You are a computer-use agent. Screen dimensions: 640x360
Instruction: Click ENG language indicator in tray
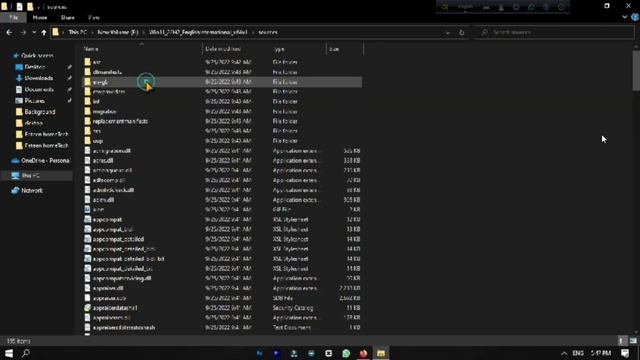point(578,353)
